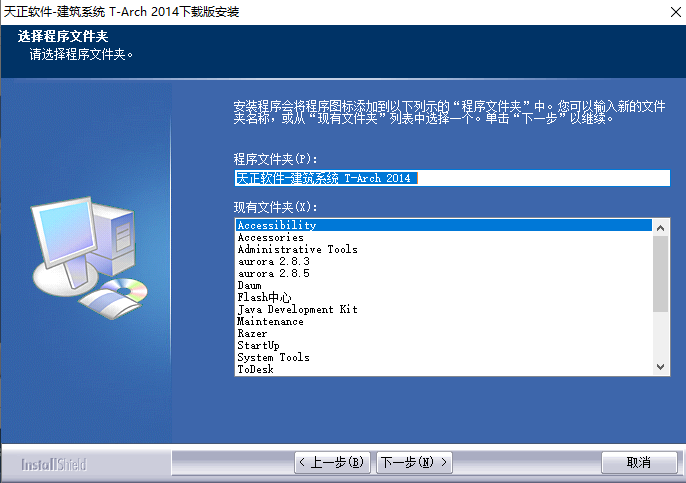The image size is (686, 483).
Task: Select aurora 2.8.3 folder
Action: 444,261
